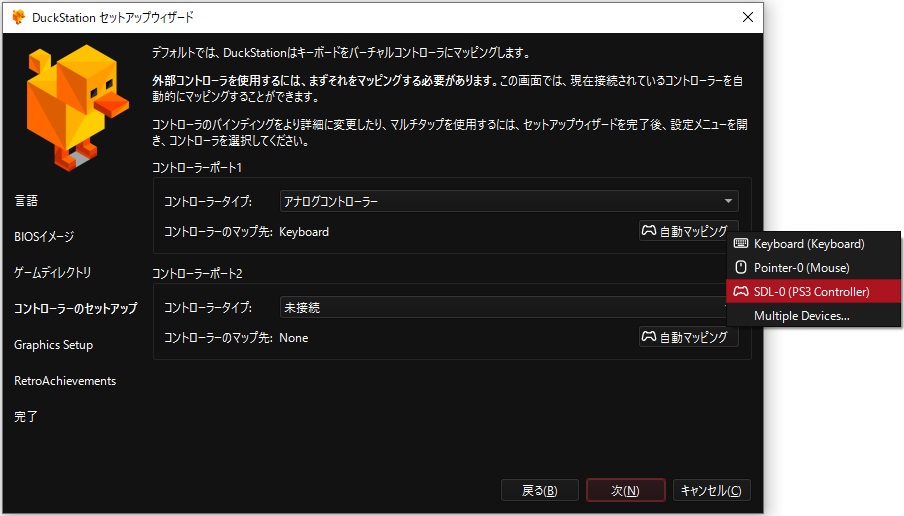This screenshot has width=904, height=516.
Task: Click 自動マッピング button for controller port 2
Action: (688, 337)
